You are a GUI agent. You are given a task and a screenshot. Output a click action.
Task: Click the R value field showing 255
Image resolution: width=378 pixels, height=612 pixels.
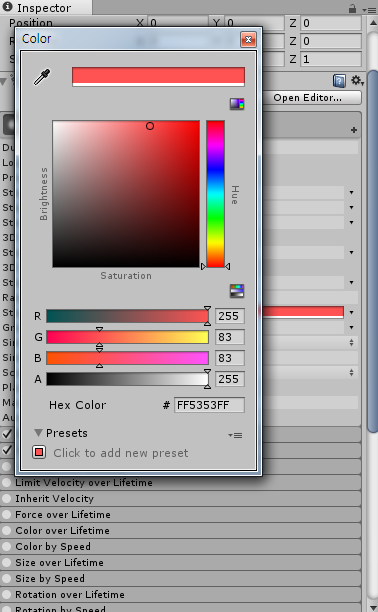click(230, 316)
